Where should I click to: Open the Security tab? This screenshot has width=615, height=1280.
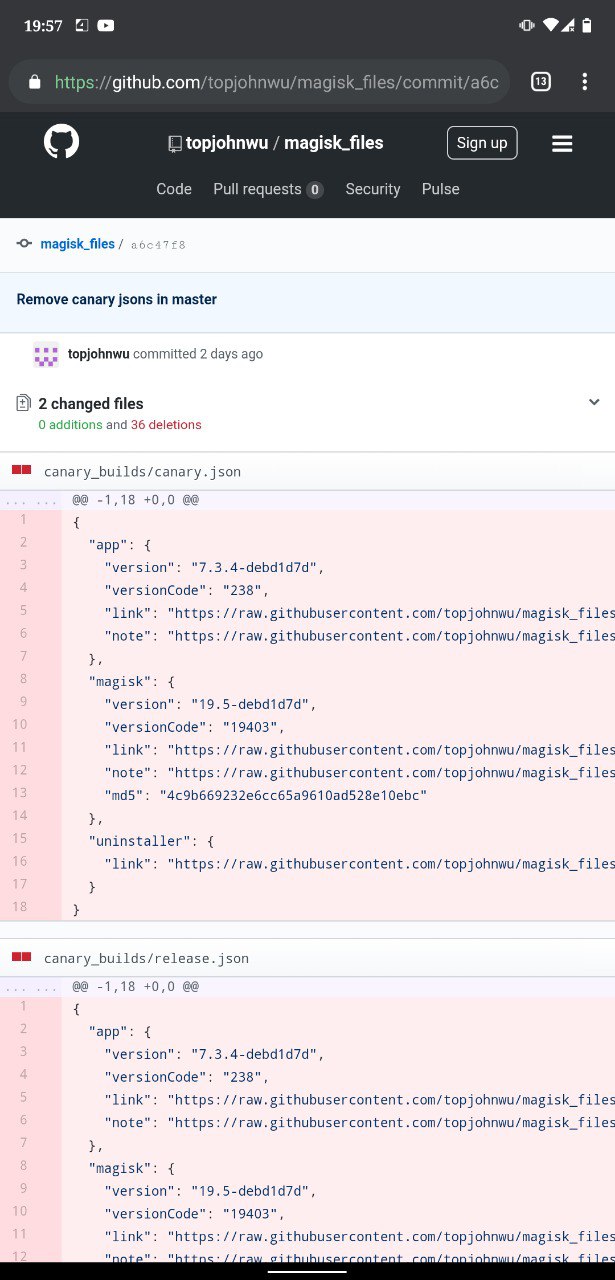point(373,189)
